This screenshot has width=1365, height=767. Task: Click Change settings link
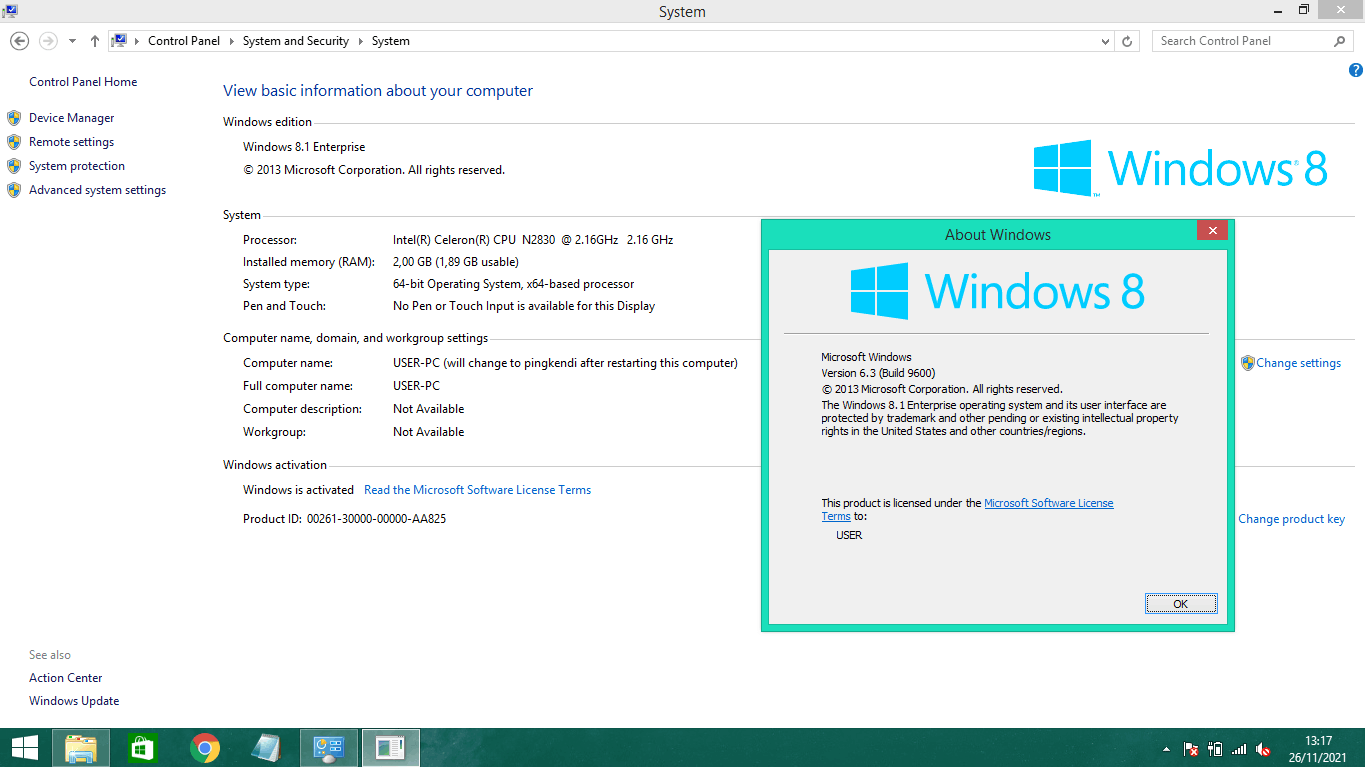[x=1298, y=363]
